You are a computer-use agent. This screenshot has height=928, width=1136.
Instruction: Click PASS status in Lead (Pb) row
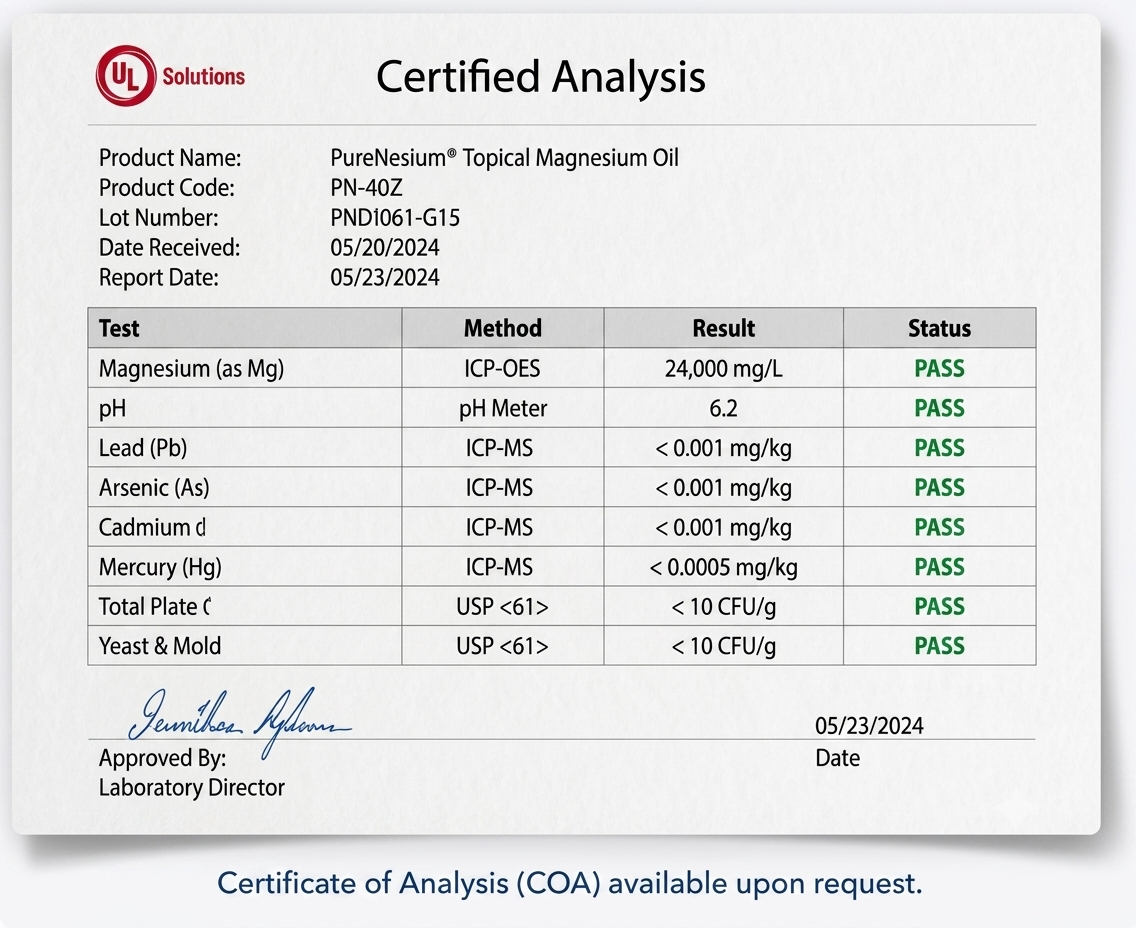(940, 448)
